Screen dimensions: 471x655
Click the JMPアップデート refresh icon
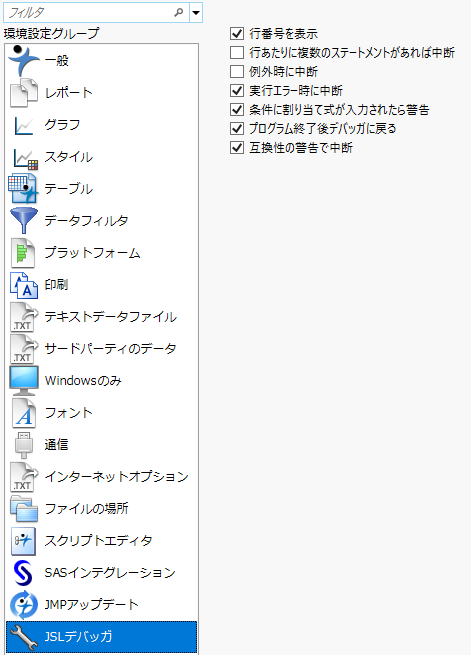click(24, 605)
